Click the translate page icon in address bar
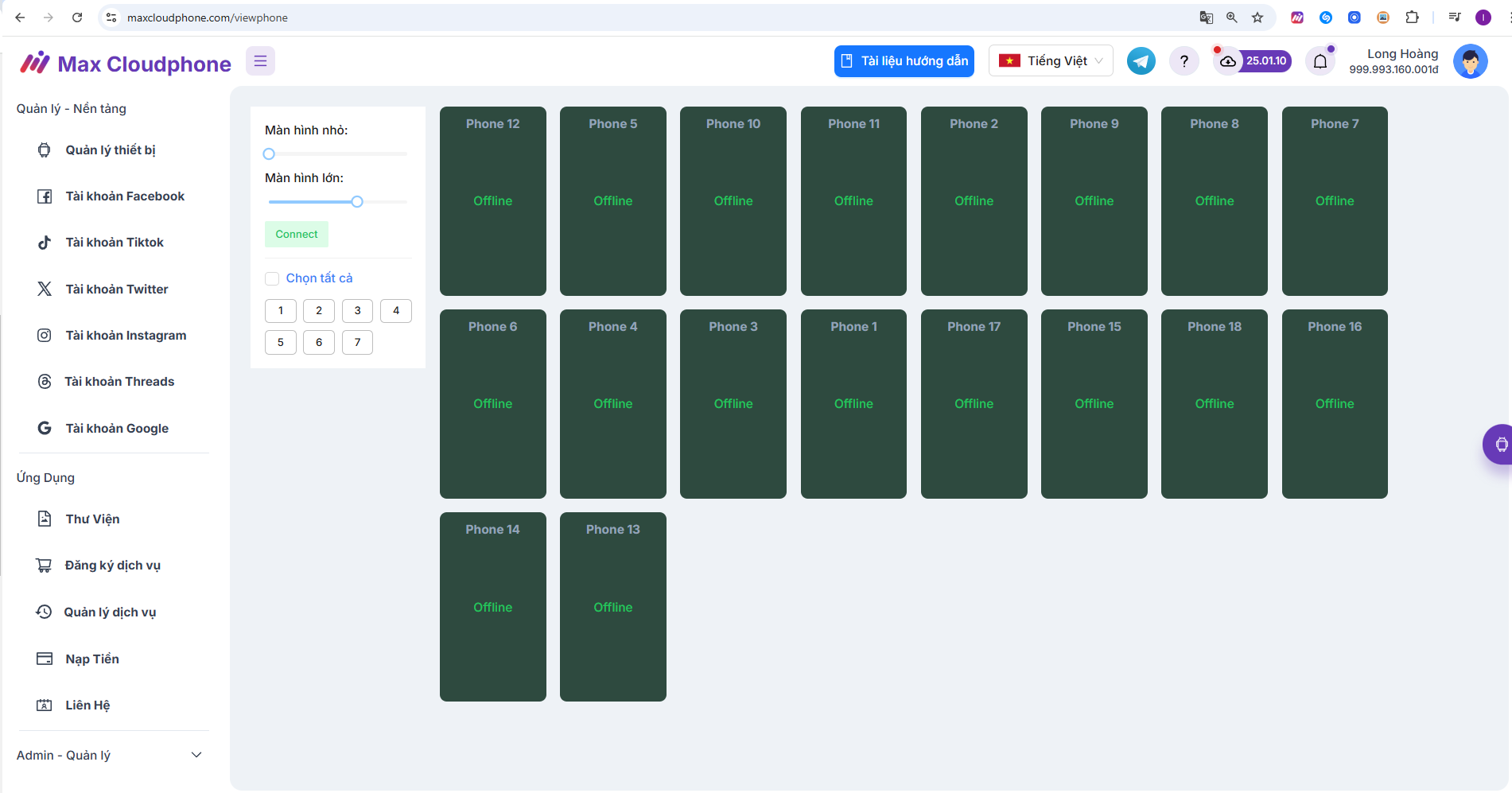 pyautogui.click(x=1207, y=17)
